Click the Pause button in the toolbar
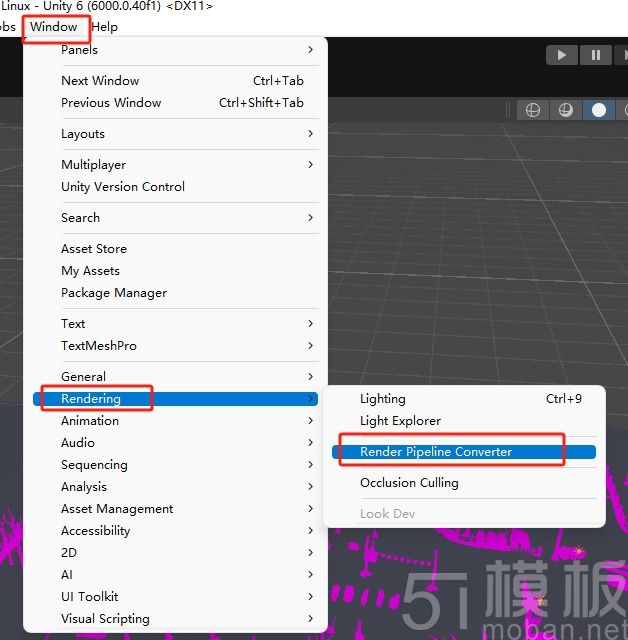The width and height of the screenshot is (628, 640). [596, 55]
